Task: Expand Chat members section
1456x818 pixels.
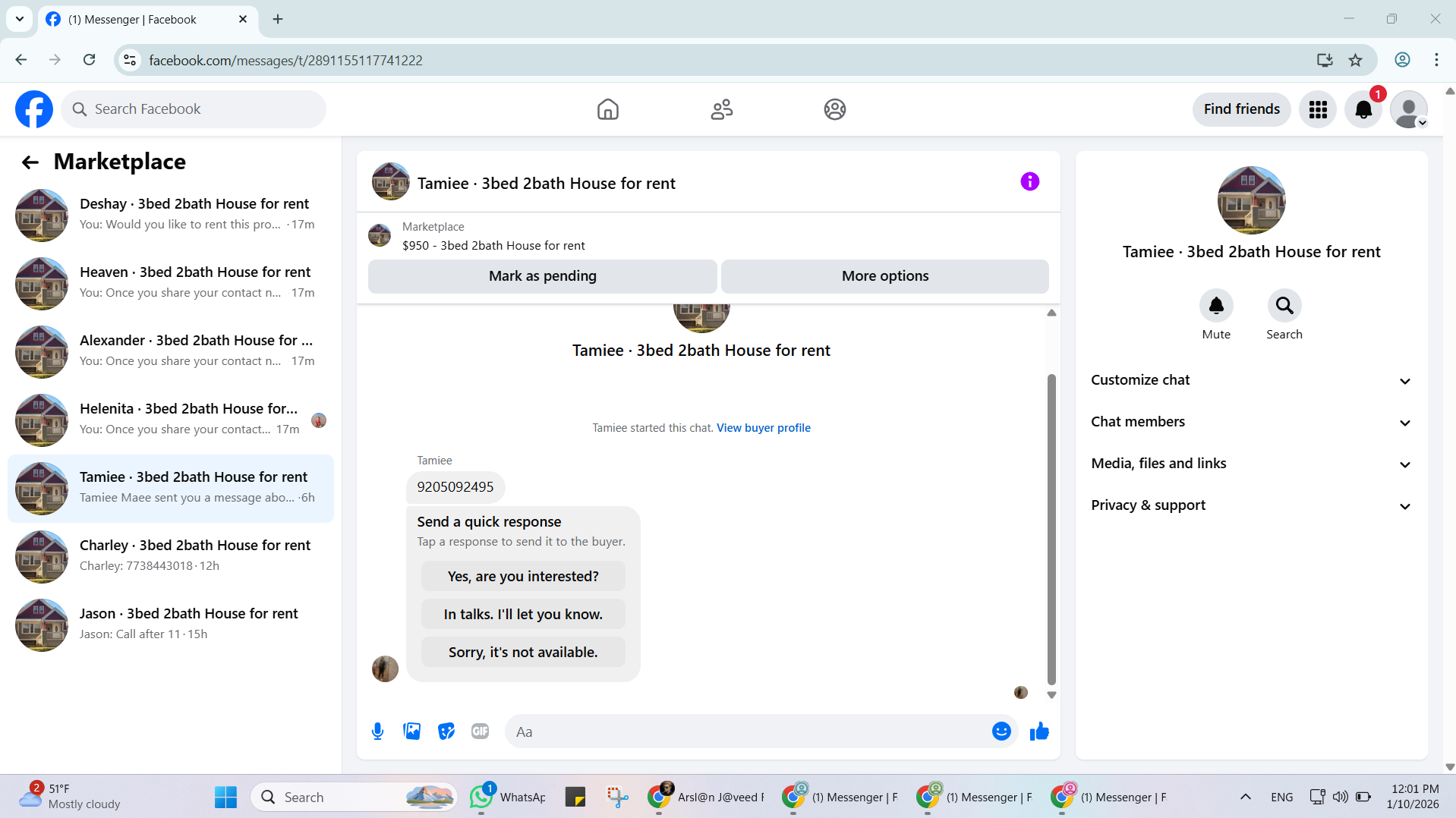Action: (x=1251, y=422)
